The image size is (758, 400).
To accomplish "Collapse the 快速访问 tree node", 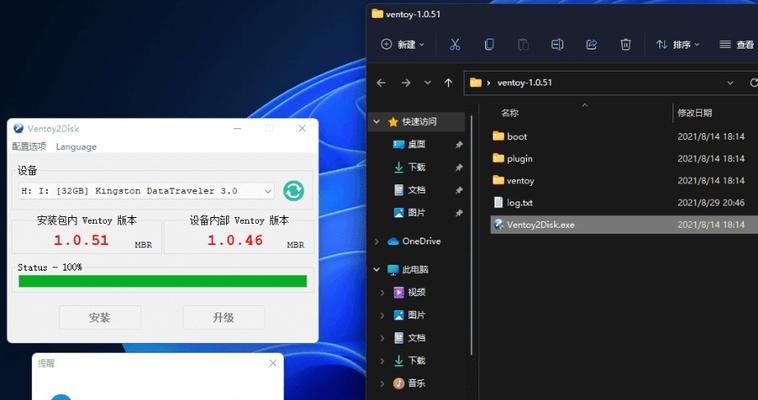I will tap(377, 122).
